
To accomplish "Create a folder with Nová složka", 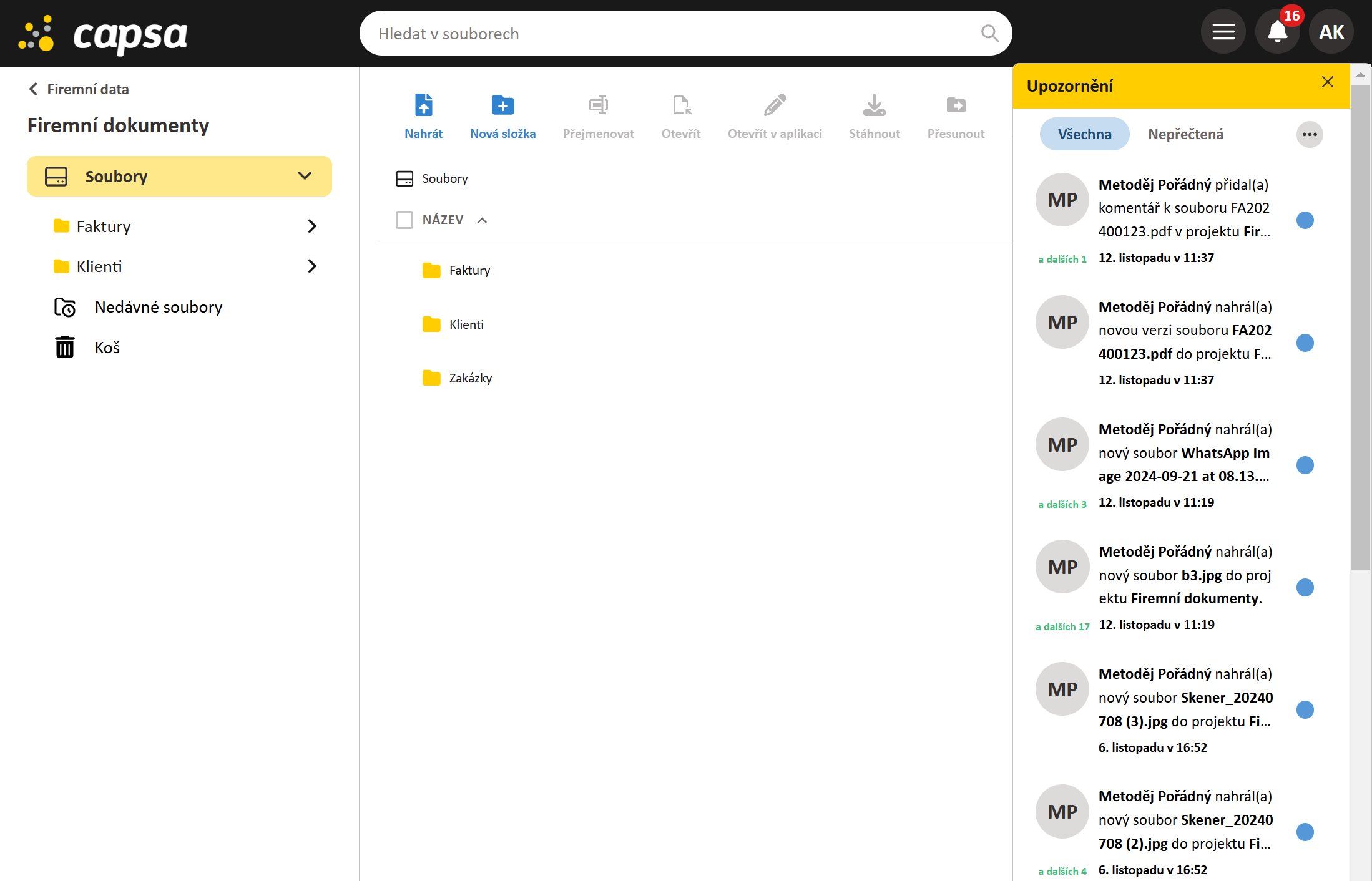I will click(502, 105).
